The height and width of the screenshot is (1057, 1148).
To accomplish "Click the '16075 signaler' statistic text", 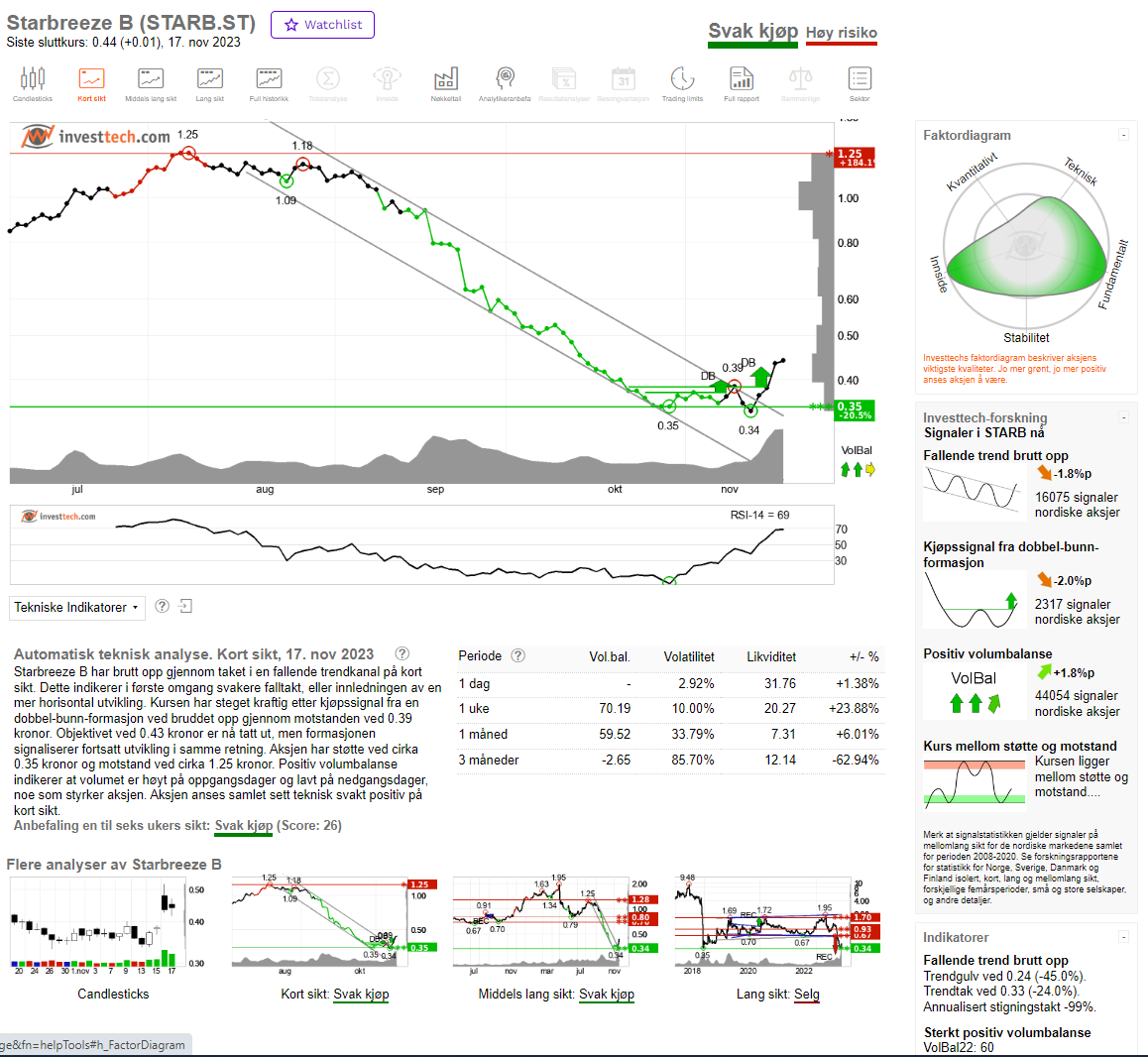I will point(1077,497).
